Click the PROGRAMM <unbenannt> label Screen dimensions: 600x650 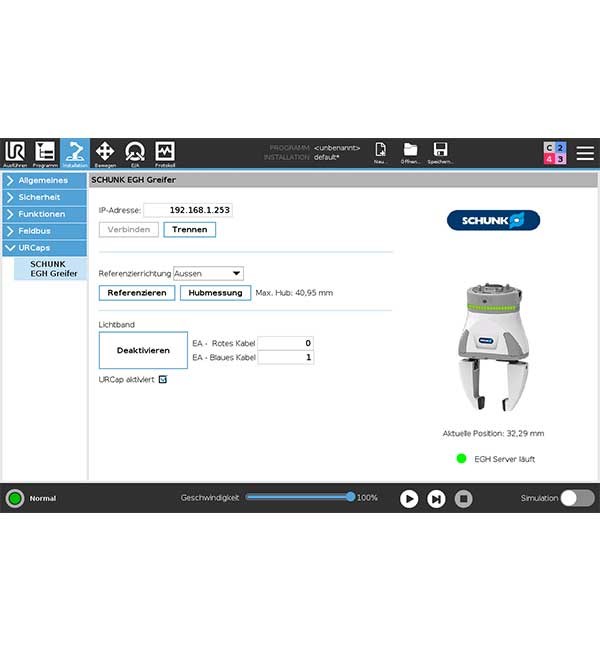315,148
